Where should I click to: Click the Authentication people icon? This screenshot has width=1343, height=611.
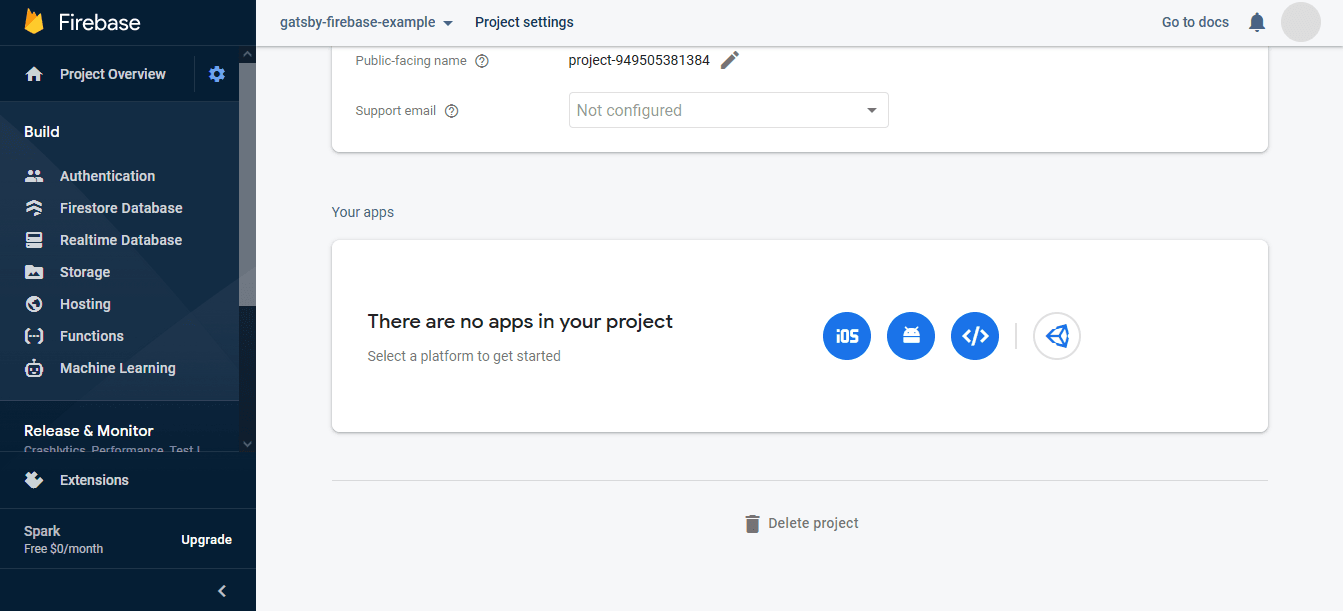34,176
